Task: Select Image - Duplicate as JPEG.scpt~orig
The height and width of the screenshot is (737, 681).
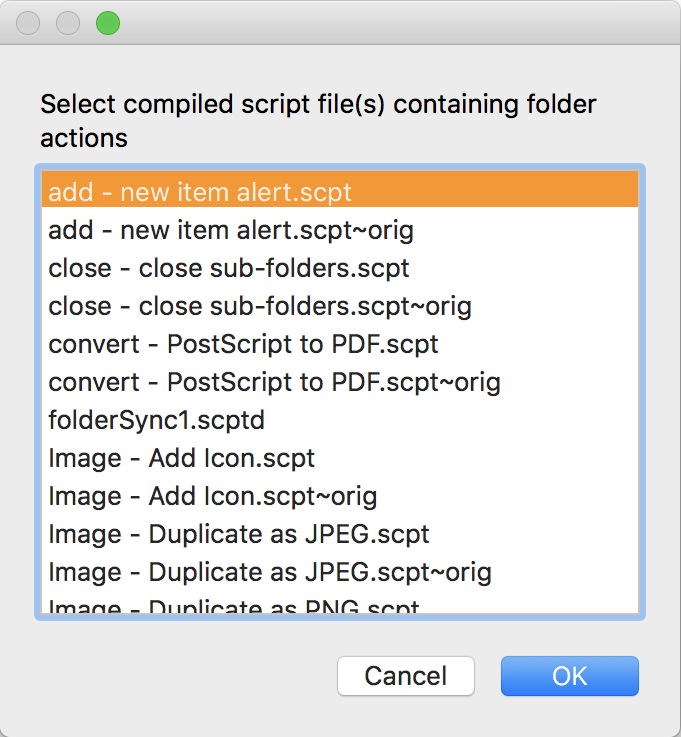Action: [270, 573]
